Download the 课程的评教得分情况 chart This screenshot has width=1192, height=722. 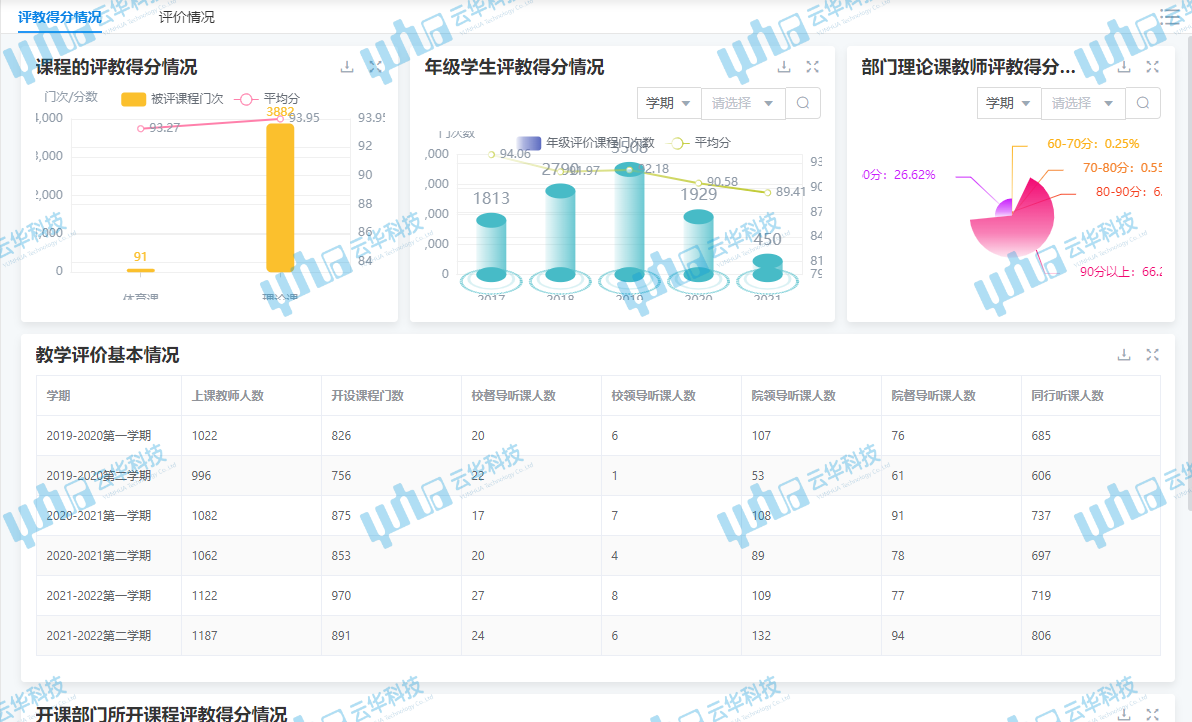point(347,67)
